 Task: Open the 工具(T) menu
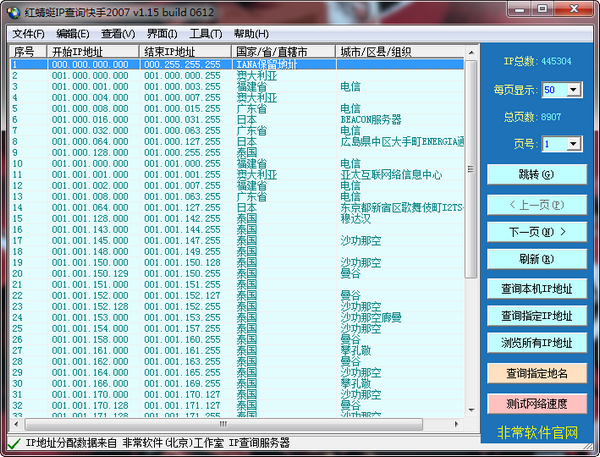pyautogui.click(x=205, y=33)
